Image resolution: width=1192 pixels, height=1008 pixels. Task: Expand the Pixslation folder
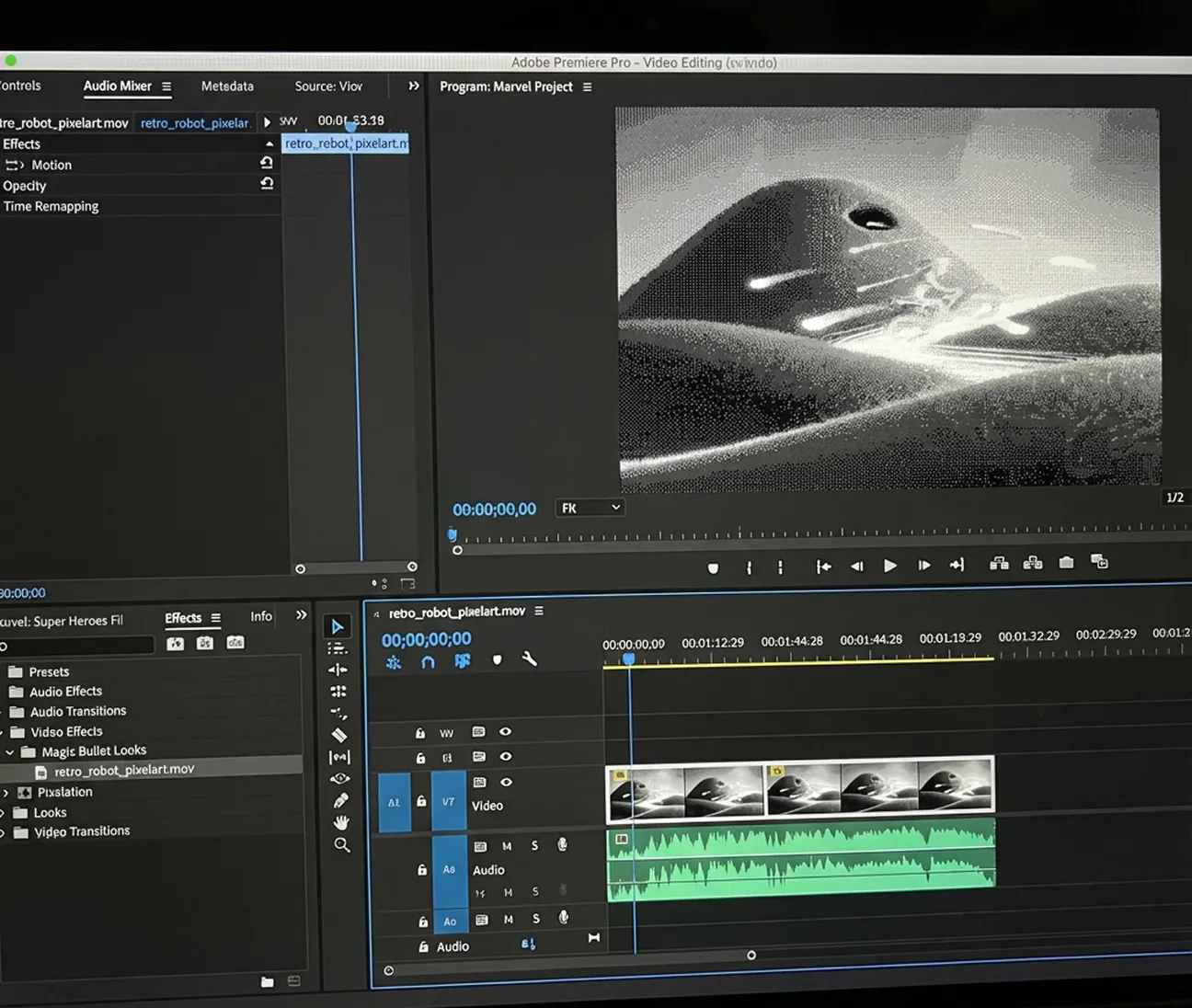(6, 792)
